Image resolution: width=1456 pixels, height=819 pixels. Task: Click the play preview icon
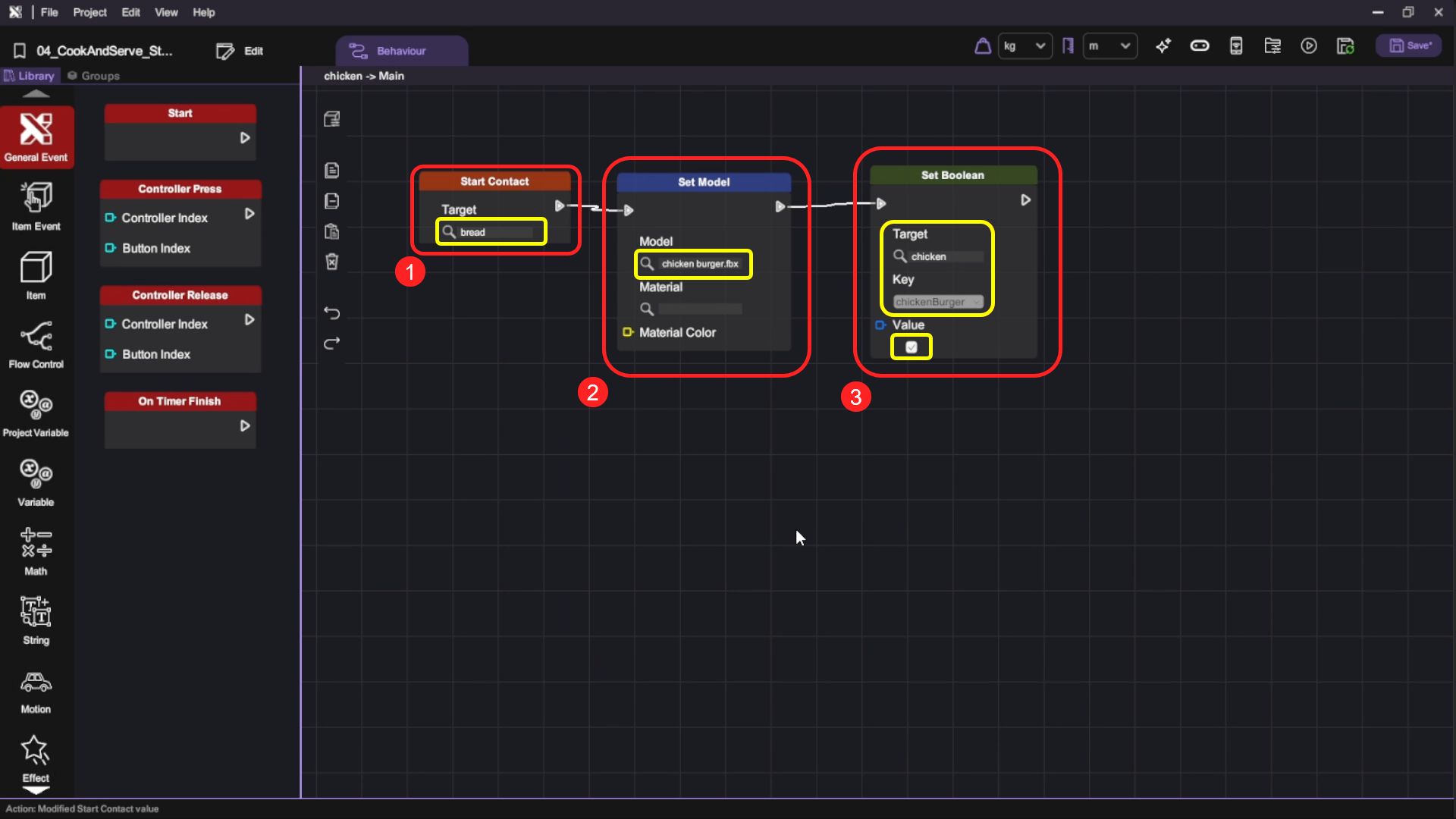[x=1309, y=46]
